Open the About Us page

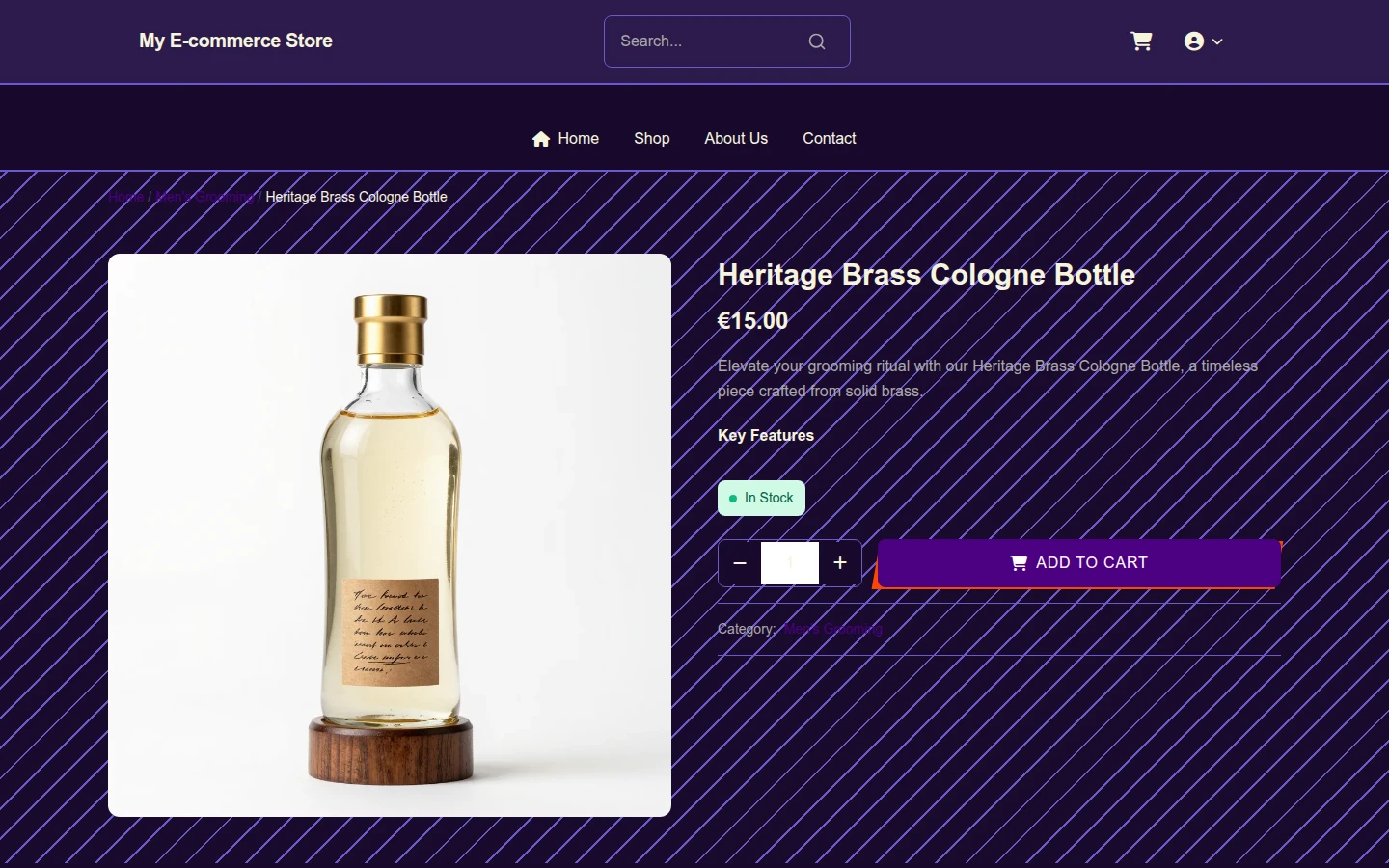736,139
